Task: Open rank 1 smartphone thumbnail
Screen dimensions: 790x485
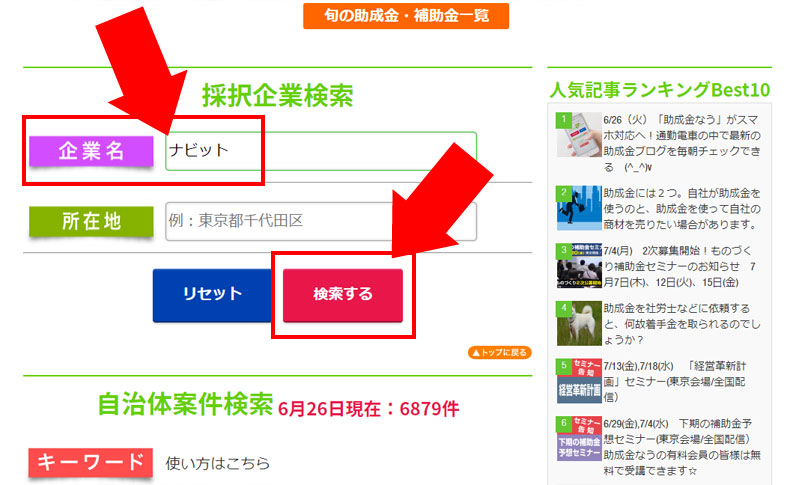Action: click(x=578, y=135)
